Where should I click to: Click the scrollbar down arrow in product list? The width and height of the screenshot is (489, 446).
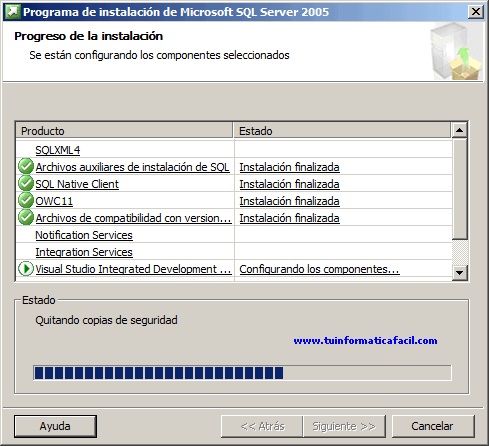pos(459,273)
